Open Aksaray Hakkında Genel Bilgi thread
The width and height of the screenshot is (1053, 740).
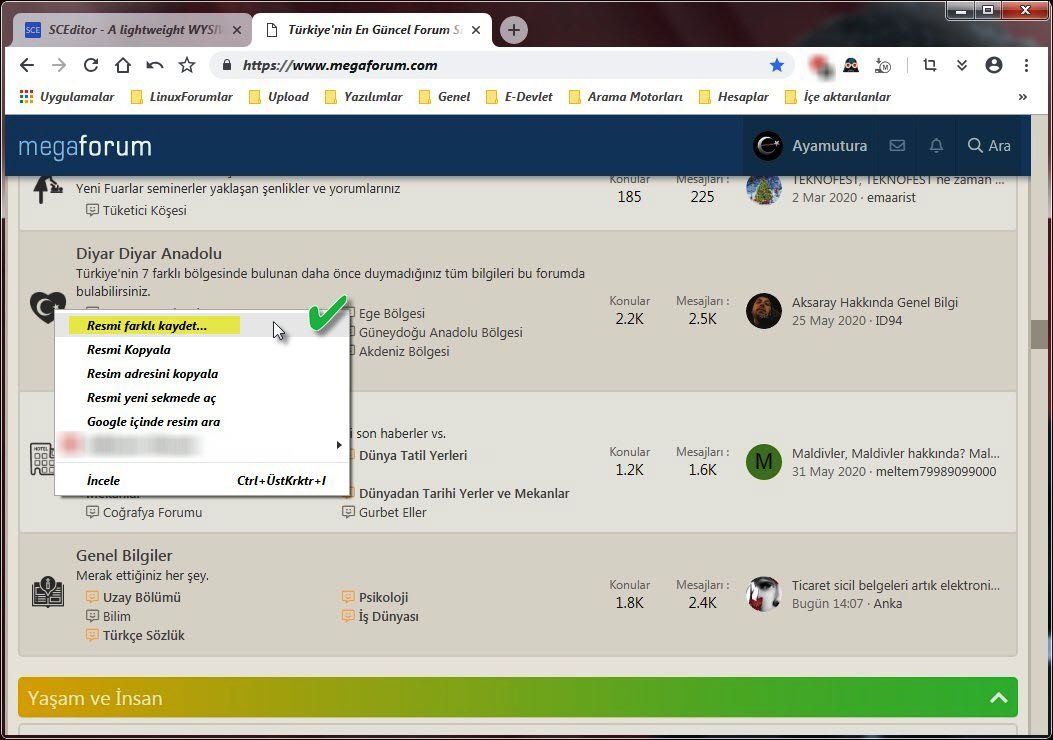click(x=874, y=303)
